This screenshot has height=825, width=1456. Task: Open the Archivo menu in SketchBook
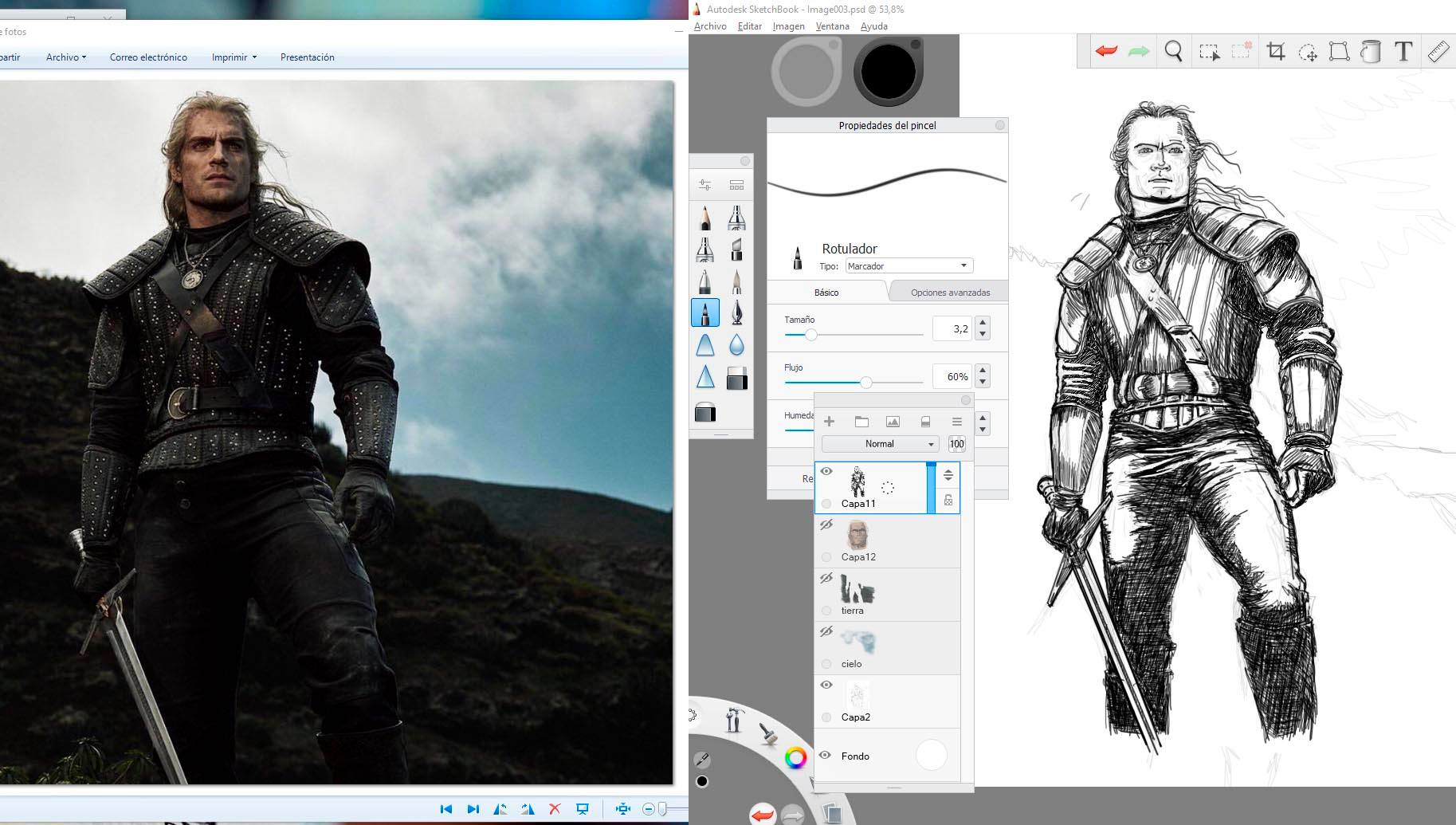[x=710, y=26]
